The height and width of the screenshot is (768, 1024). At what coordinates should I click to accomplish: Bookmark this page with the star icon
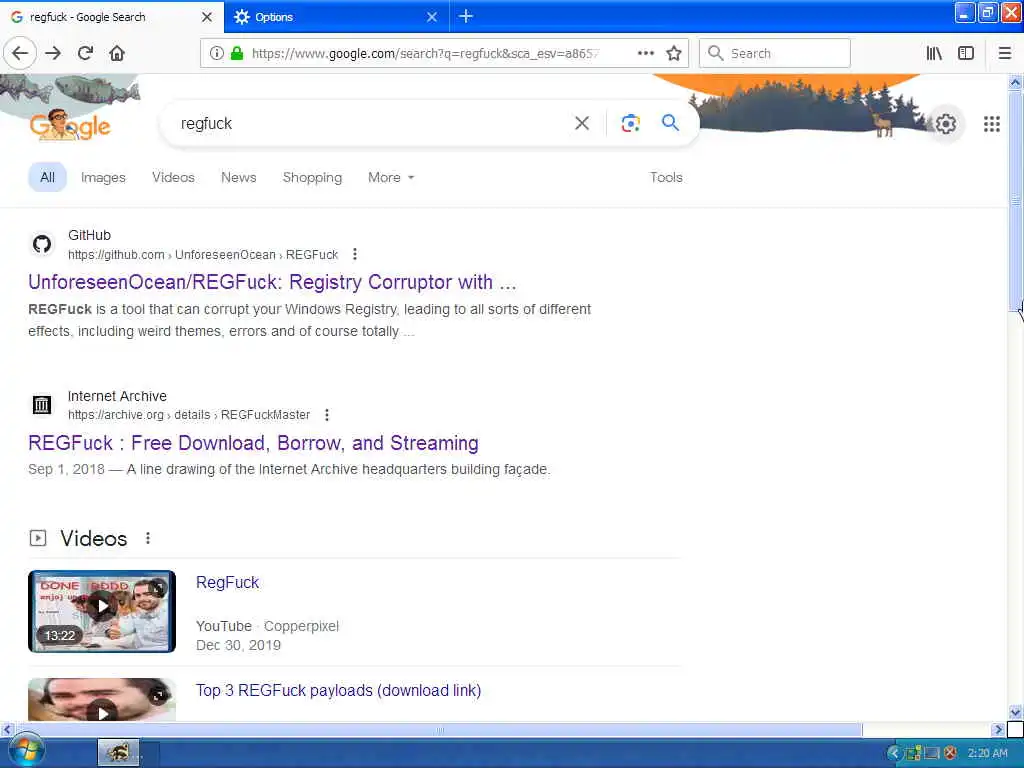point(674,53)
